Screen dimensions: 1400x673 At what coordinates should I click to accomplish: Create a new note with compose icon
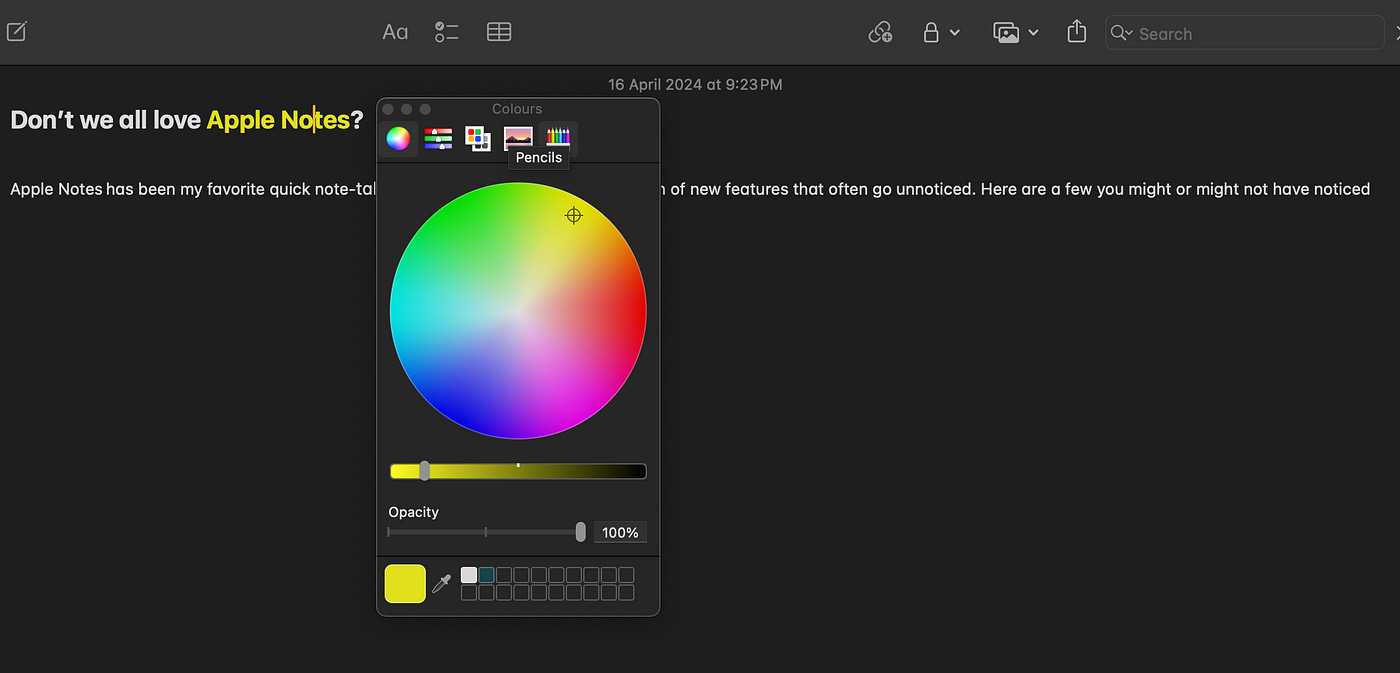tap(17, 32)
